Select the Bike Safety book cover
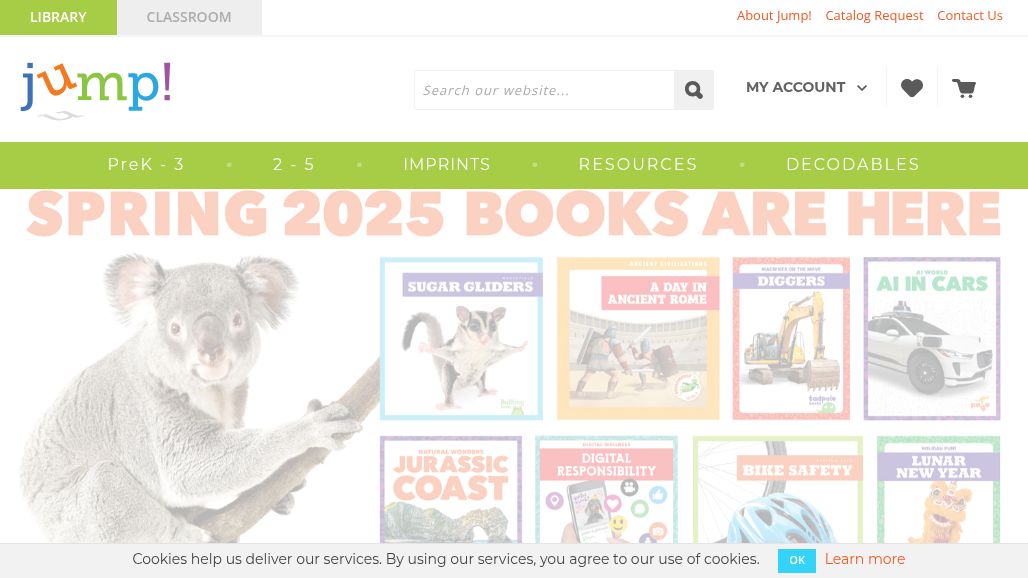Image resolution: width=1028 pixels, height=578 pixels. tap(778, 490)
